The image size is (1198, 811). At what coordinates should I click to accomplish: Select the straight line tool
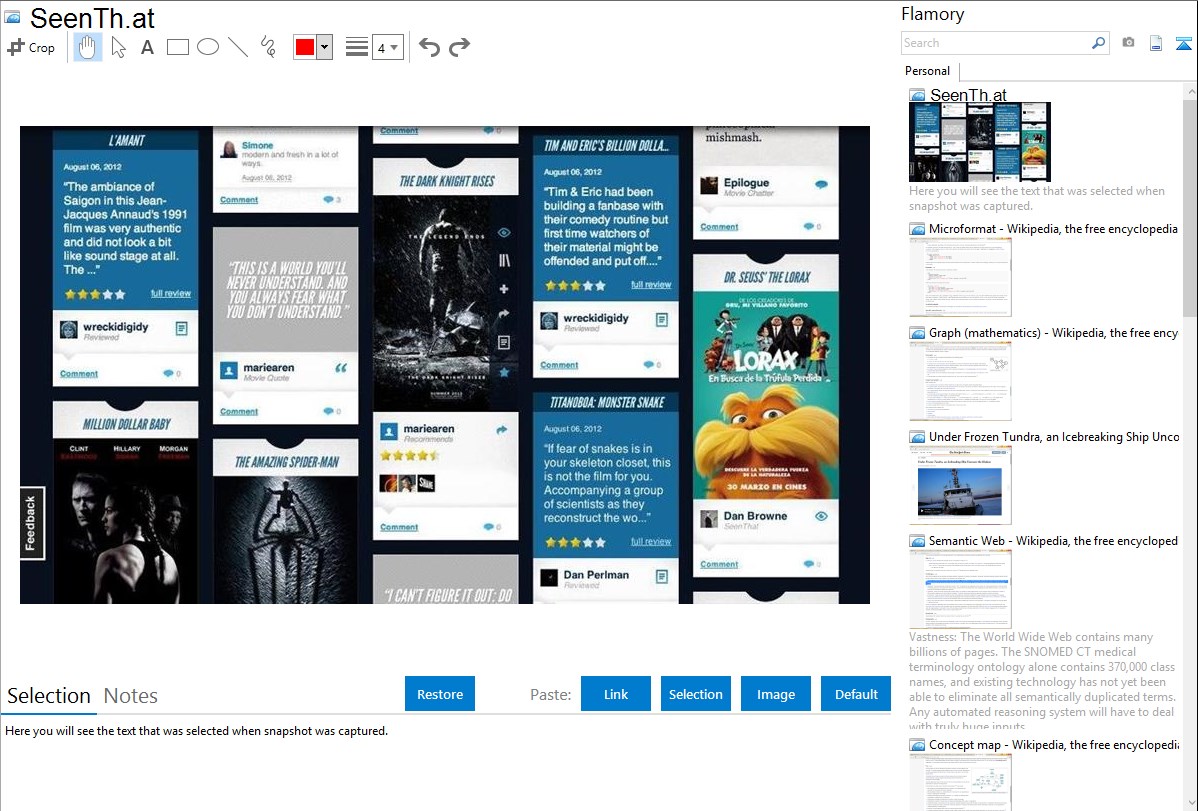pyautogui.click(x=238, y=47)
